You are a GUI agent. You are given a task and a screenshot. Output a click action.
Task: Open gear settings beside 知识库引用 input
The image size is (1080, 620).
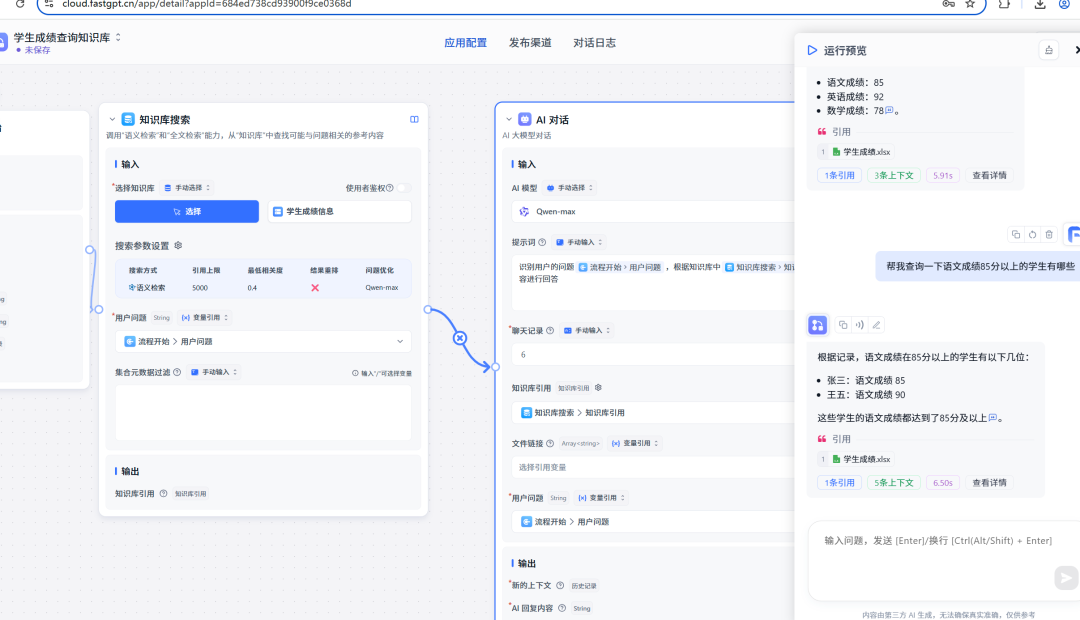[598, 387]
